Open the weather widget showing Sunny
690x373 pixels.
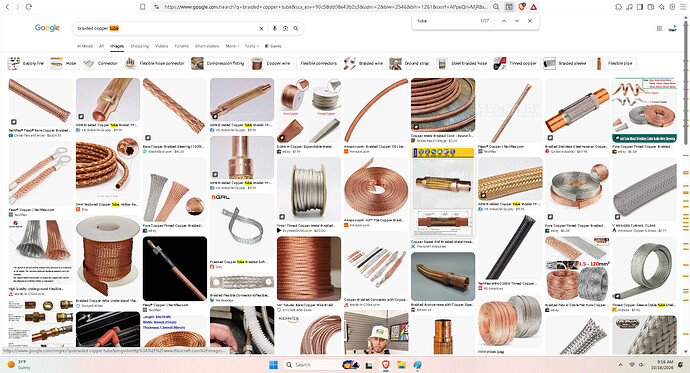click(x=18, y=365)
